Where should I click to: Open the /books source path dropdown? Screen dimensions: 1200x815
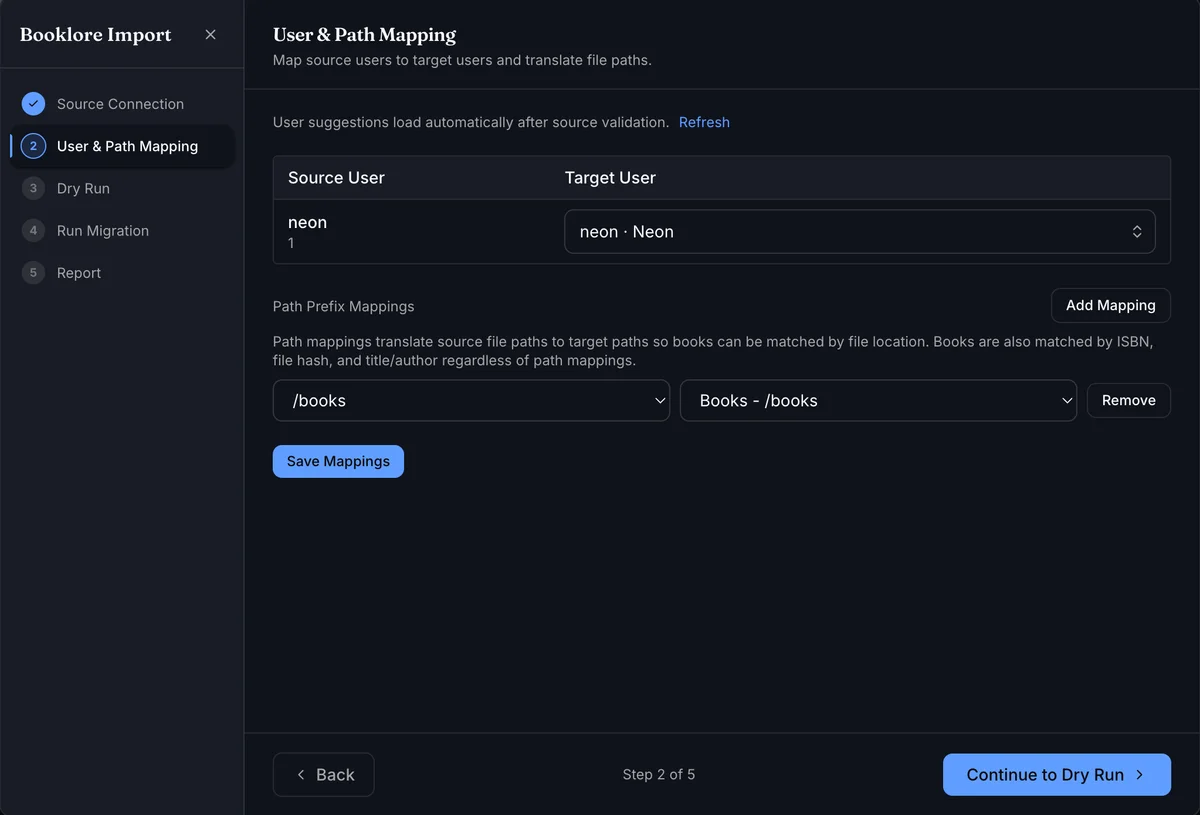tap(471, 400)
